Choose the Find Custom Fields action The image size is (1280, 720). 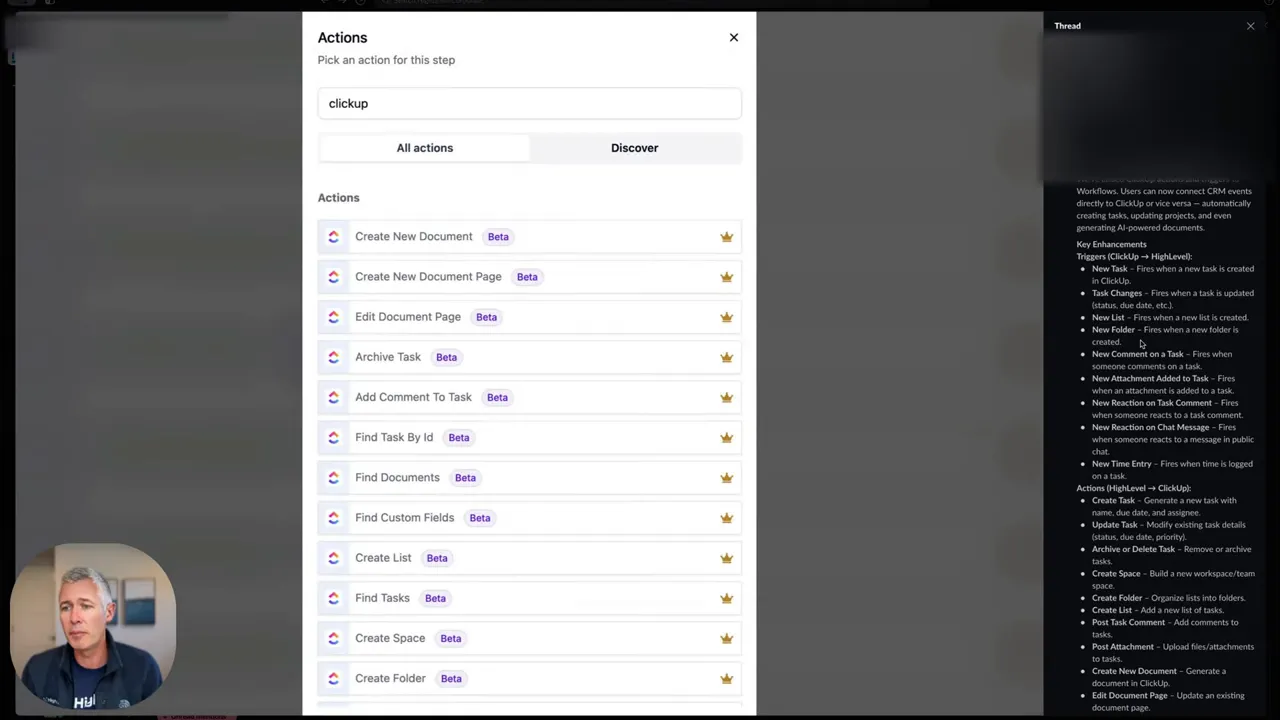pyautogui.click(x=529, y=518)
